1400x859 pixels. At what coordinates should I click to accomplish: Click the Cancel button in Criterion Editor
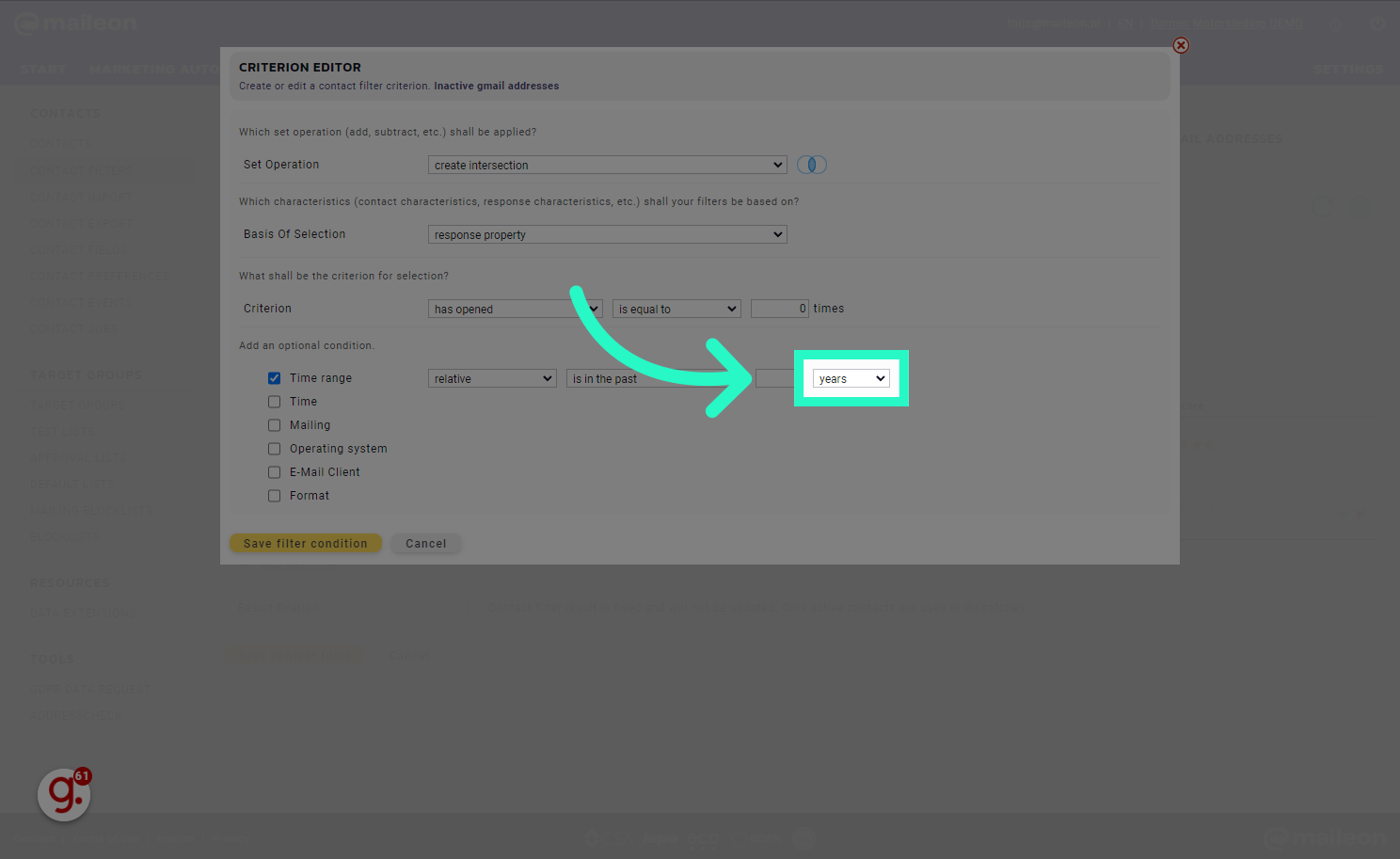pyautogui.click(x=426, y=544)
